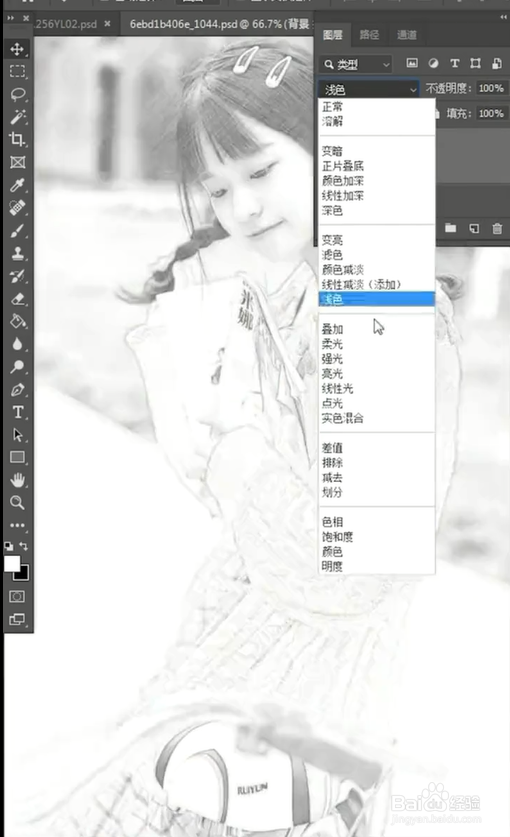
Task: Switch to the 路径 tab
Action: pyautogui.click(x=369, y=35)
